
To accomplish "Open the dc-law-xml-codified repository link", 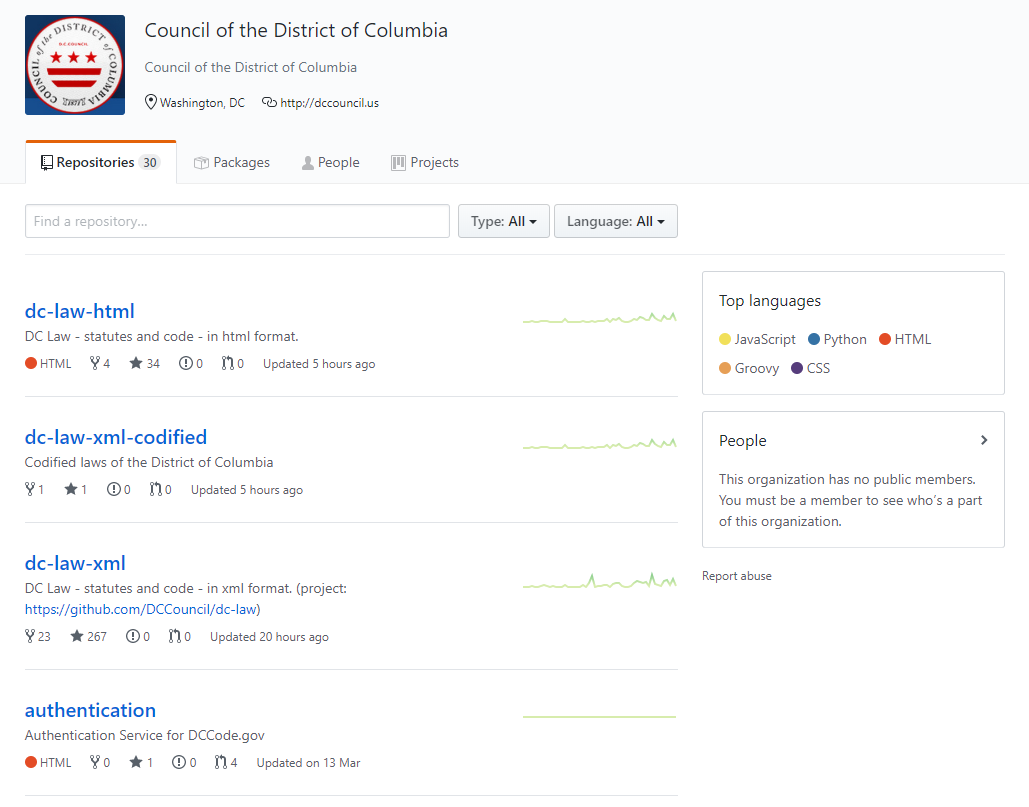I will [x=116, y=437].
